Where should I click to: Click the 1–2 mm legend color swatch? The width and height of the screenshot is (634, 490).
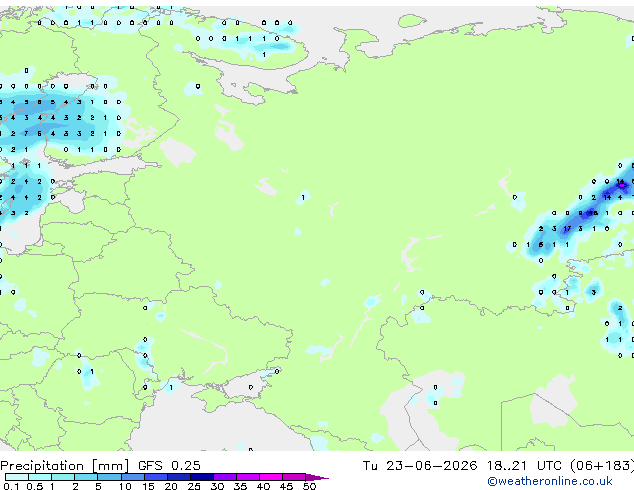(x=63, y=477)
